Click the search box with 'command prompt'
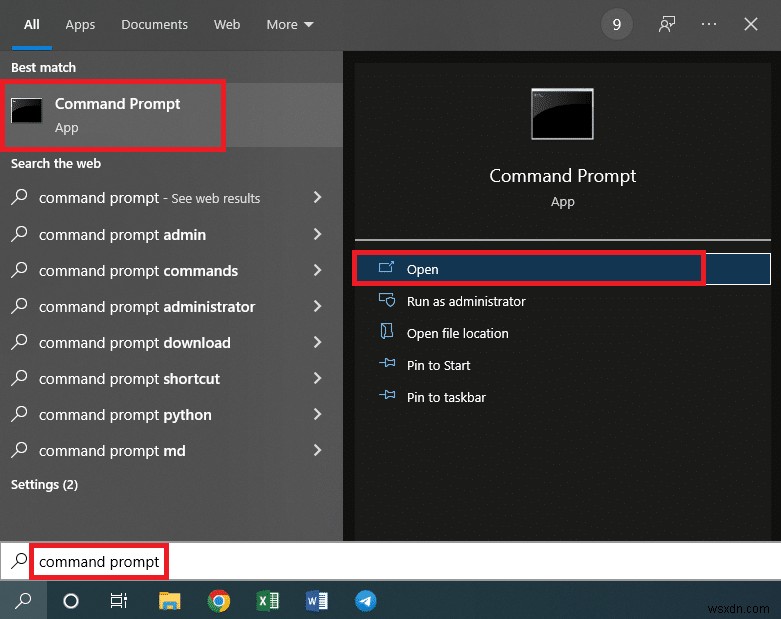 (x=99, y=562)
